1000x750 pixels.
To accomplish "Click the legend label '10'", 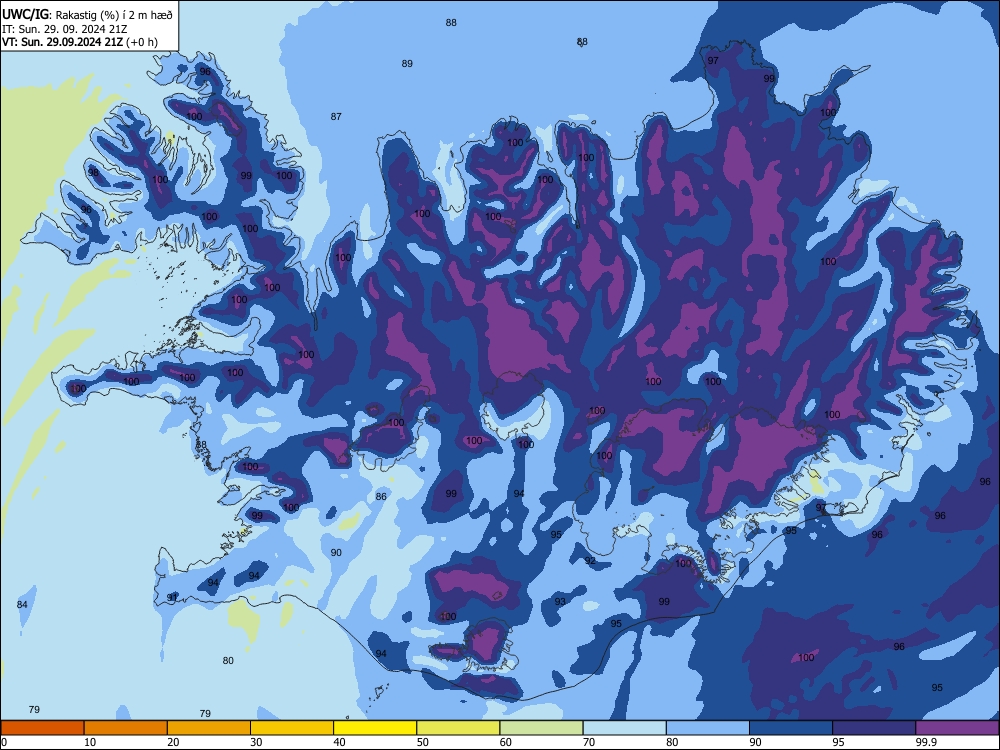I will tap(90, 742).
